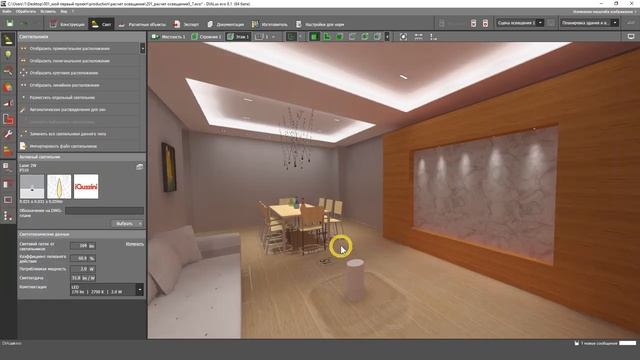The width and height of the screenshot is (640, 360).
Task: Click the light distribution curve thumbnail
Action: [x=59, y=187]
